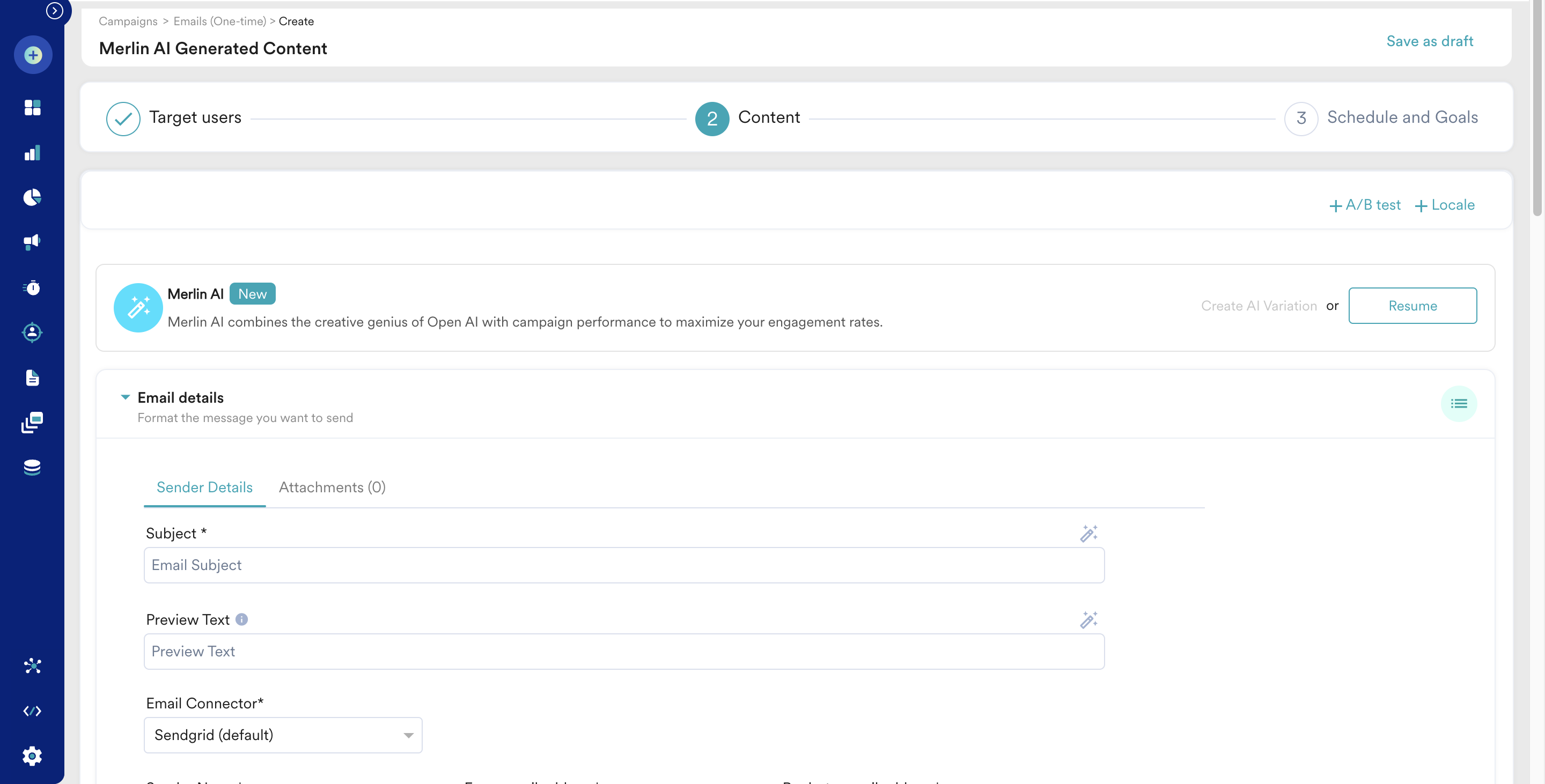
Task: Expand the sidebar with the arrow toggle
Action: pos(55,11)
